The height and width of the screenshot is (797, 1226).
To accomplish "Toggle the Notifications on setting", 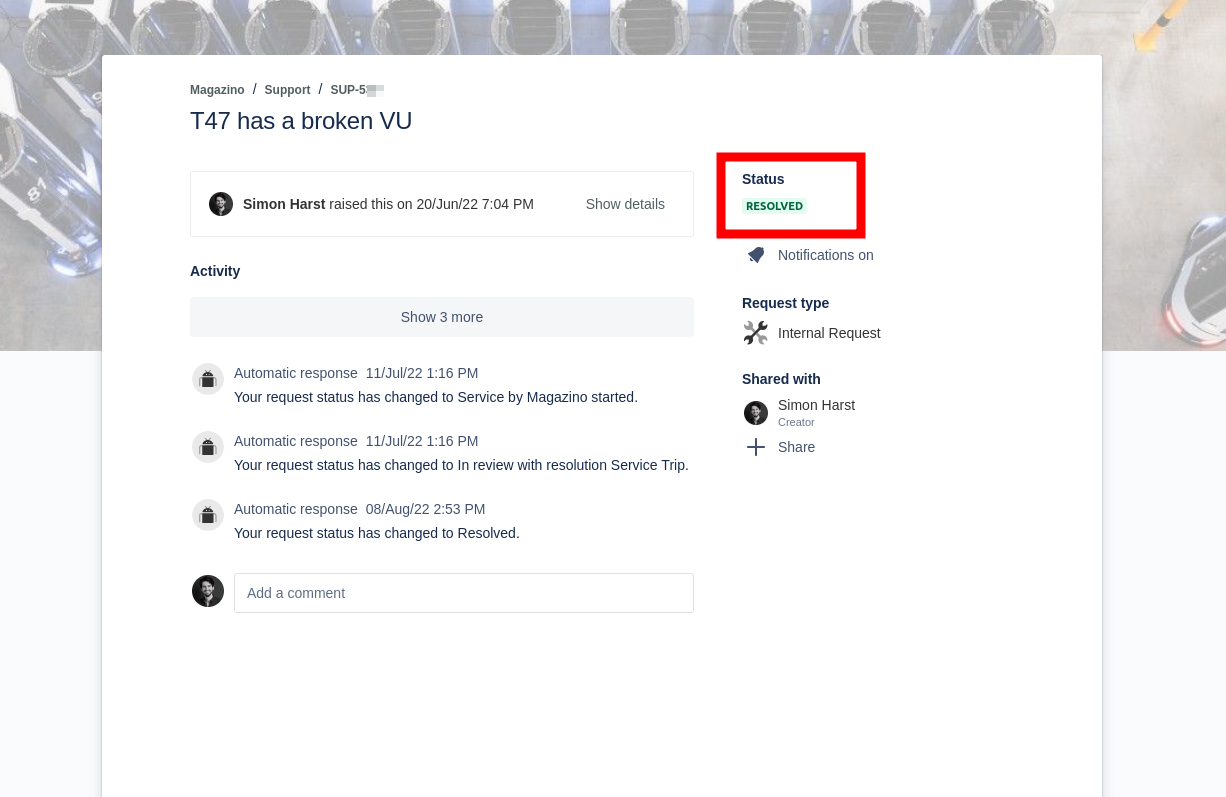I will tap(825, 255).
